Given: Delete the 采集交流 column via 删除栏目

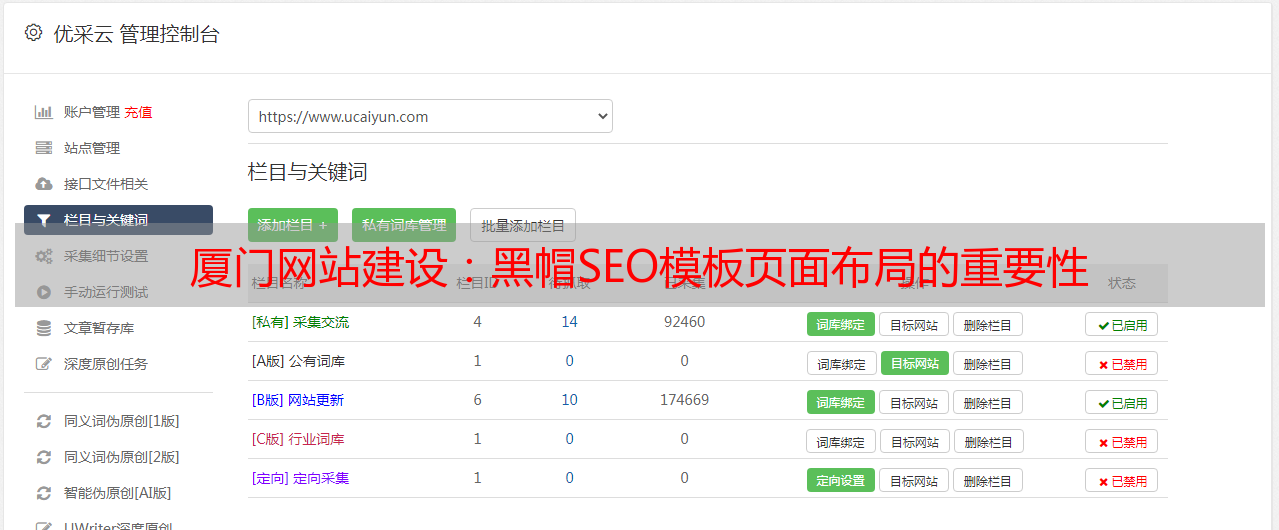Looking at the screenshot, I should (x=988, y=324).
